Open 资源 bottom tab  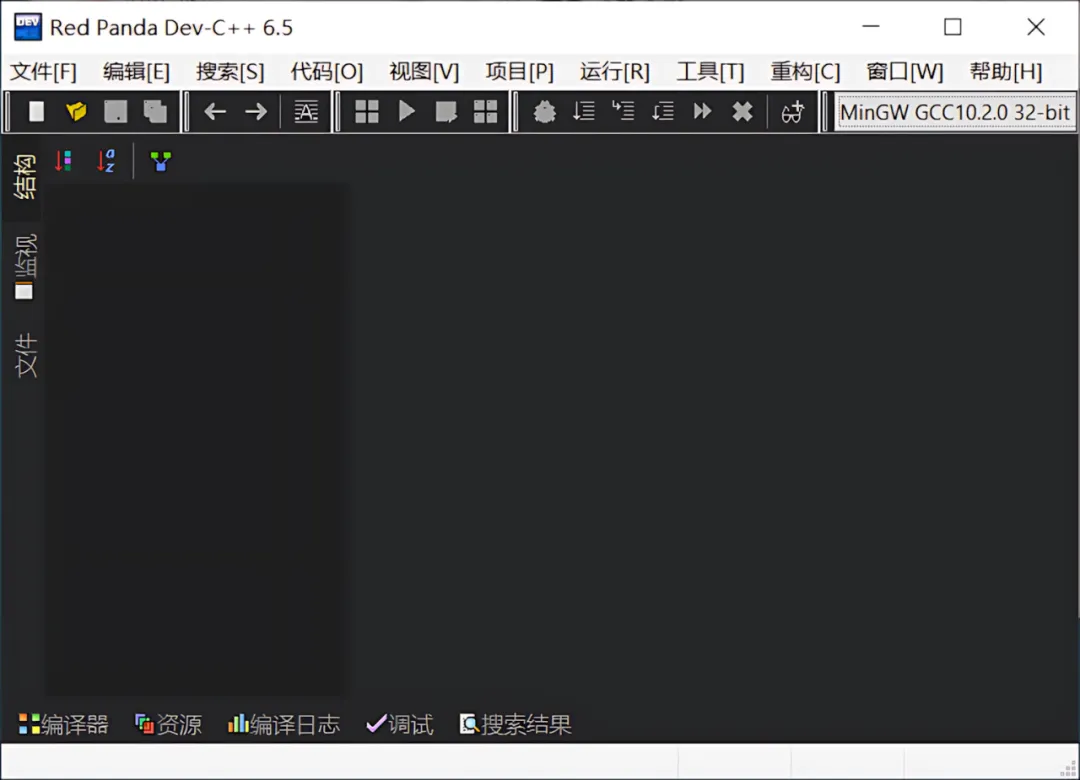click(x=169, y=724)
